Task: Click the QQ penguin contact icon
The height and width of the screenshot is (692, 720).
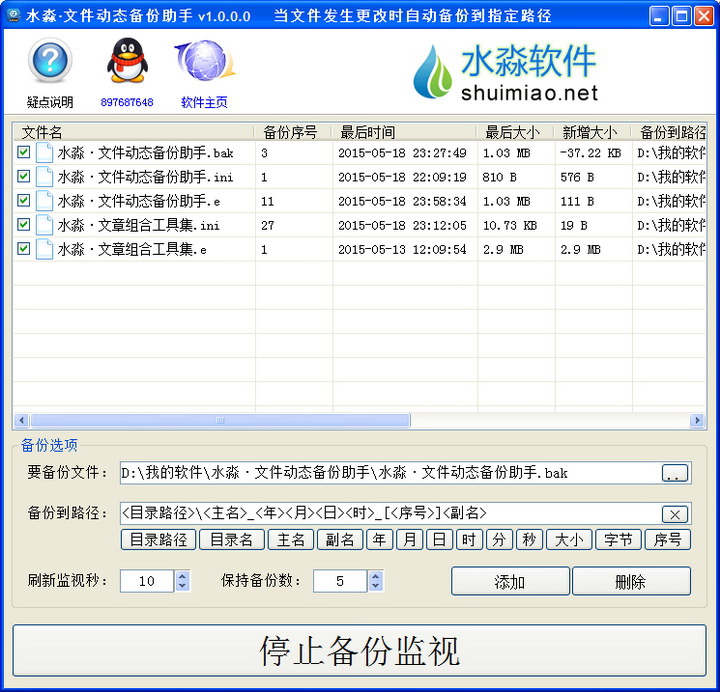Action: (x=127, y=61)
